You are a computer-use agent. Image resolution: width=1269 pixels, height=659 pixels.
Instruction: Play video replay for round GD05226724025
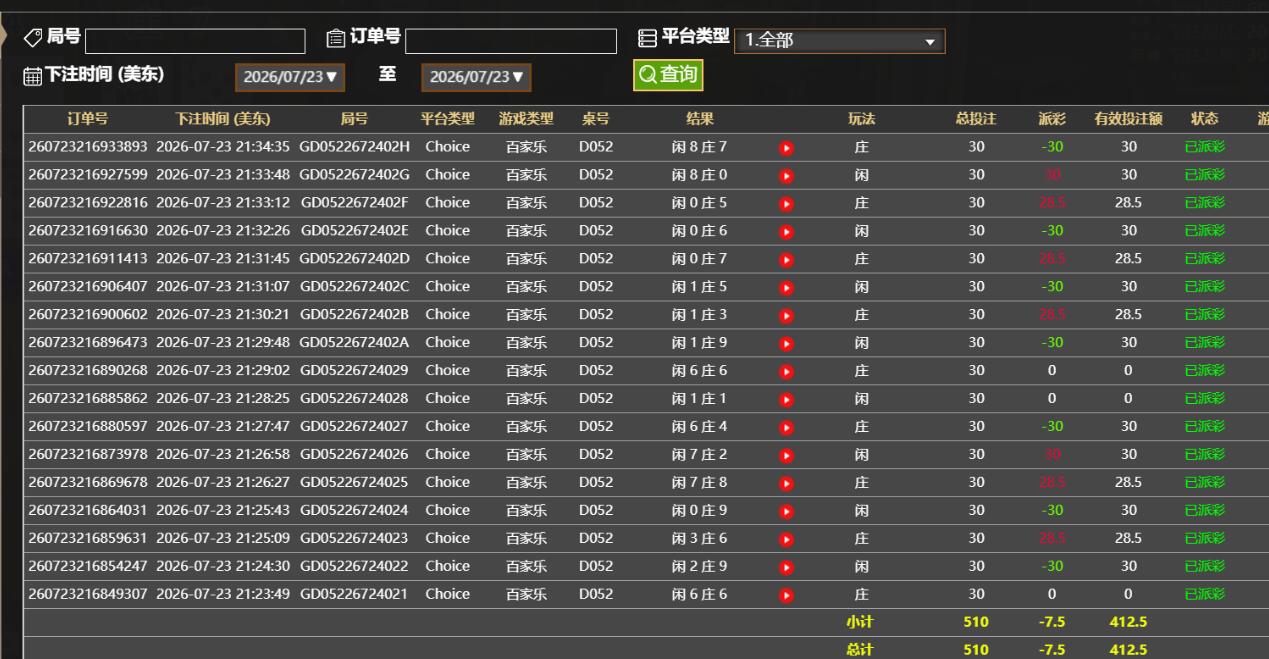[786, 484]
